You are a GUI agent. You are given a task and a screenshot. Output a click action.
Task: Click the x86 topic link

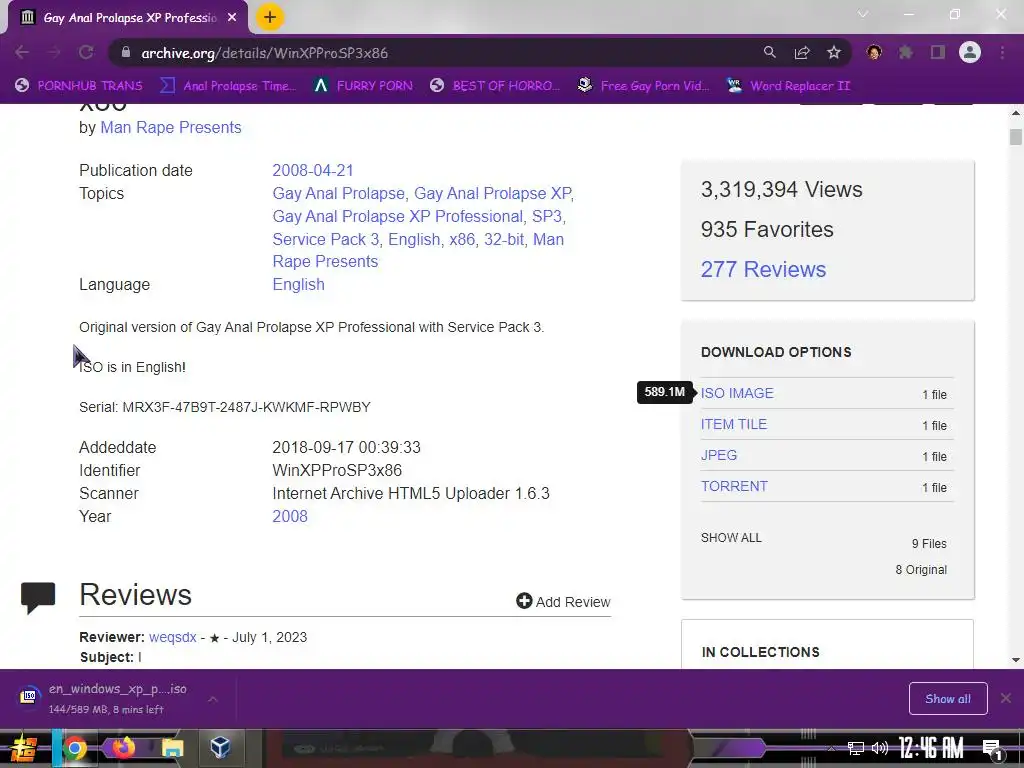click(x=462, y=239)
